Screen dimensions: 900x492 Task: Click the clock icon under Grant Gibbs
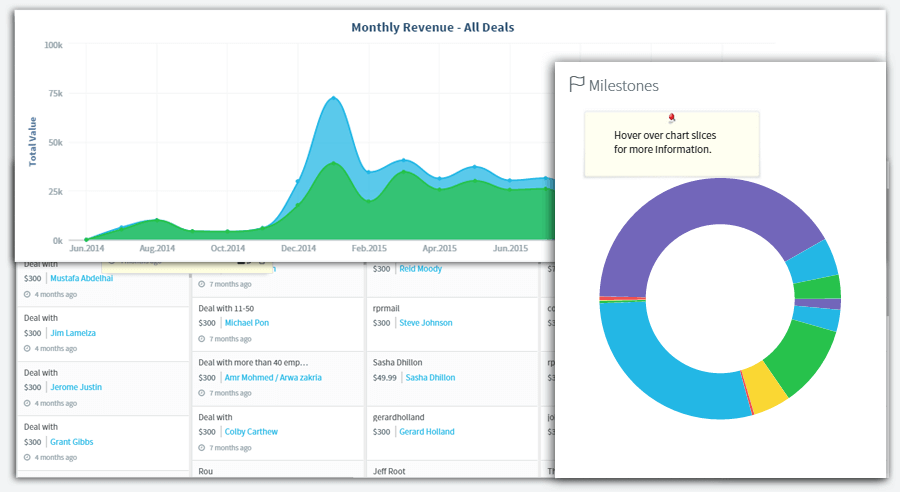pyautogui.click(x=27, y=457)
